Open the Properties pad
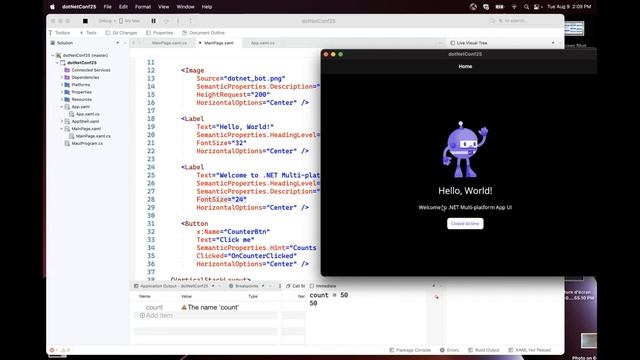The height and width of the screenshot is (360, 640). (x=160, y=33)
